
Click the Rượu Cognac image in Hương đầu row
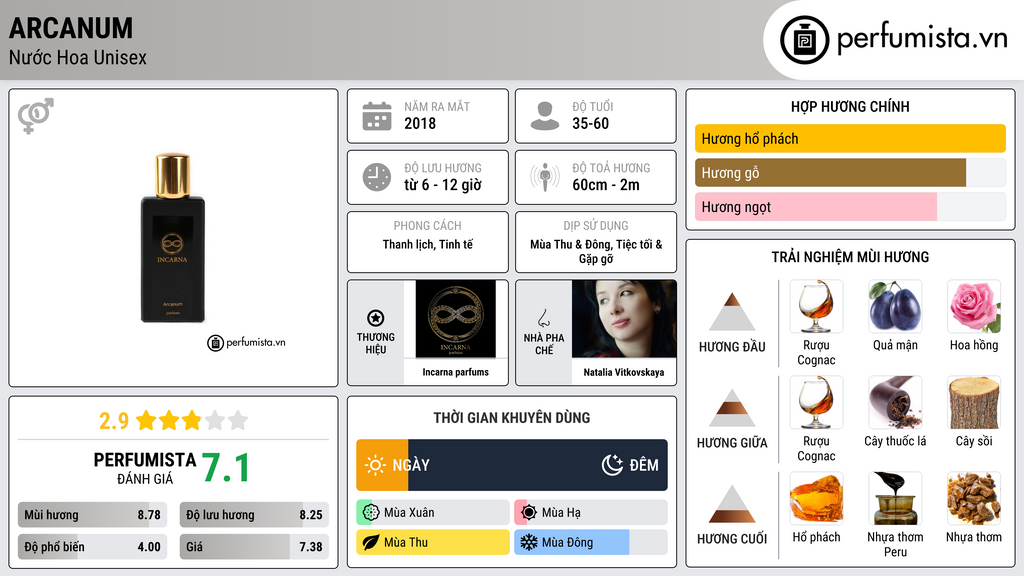click(x=816, y=307)
